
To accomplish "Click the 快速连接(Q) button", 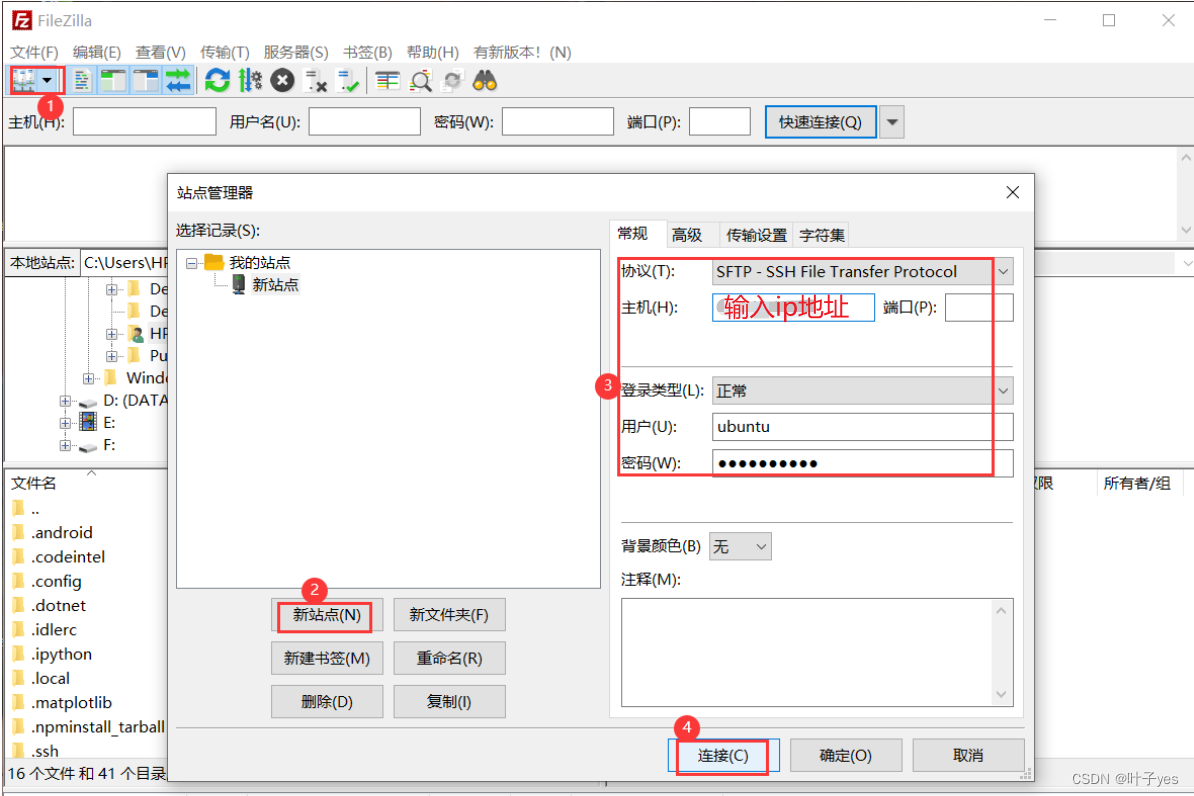I will pyautogui.click(x=820, y=122).
